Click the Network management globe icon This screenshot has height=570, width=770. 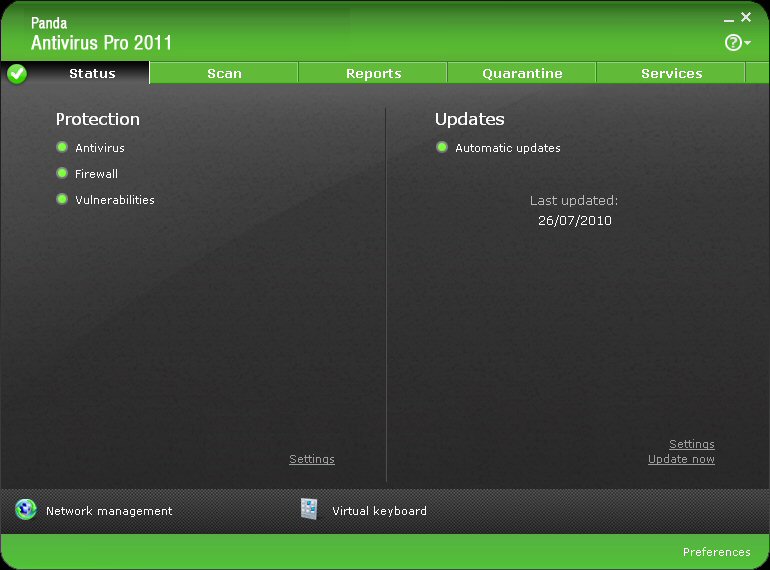coord(26,510)
